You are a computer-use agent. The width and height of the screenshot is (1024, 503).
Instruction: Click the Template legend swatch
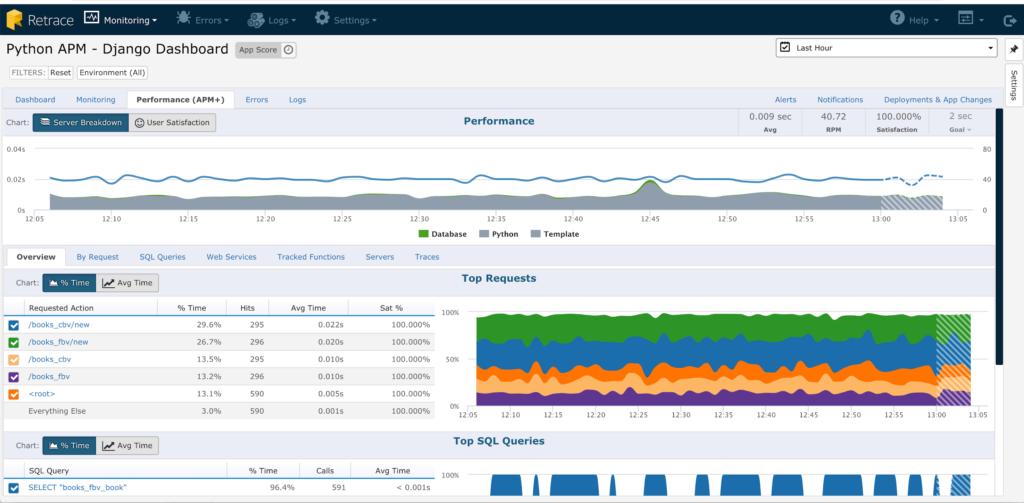pyautogui.click(x=536, y=234)
